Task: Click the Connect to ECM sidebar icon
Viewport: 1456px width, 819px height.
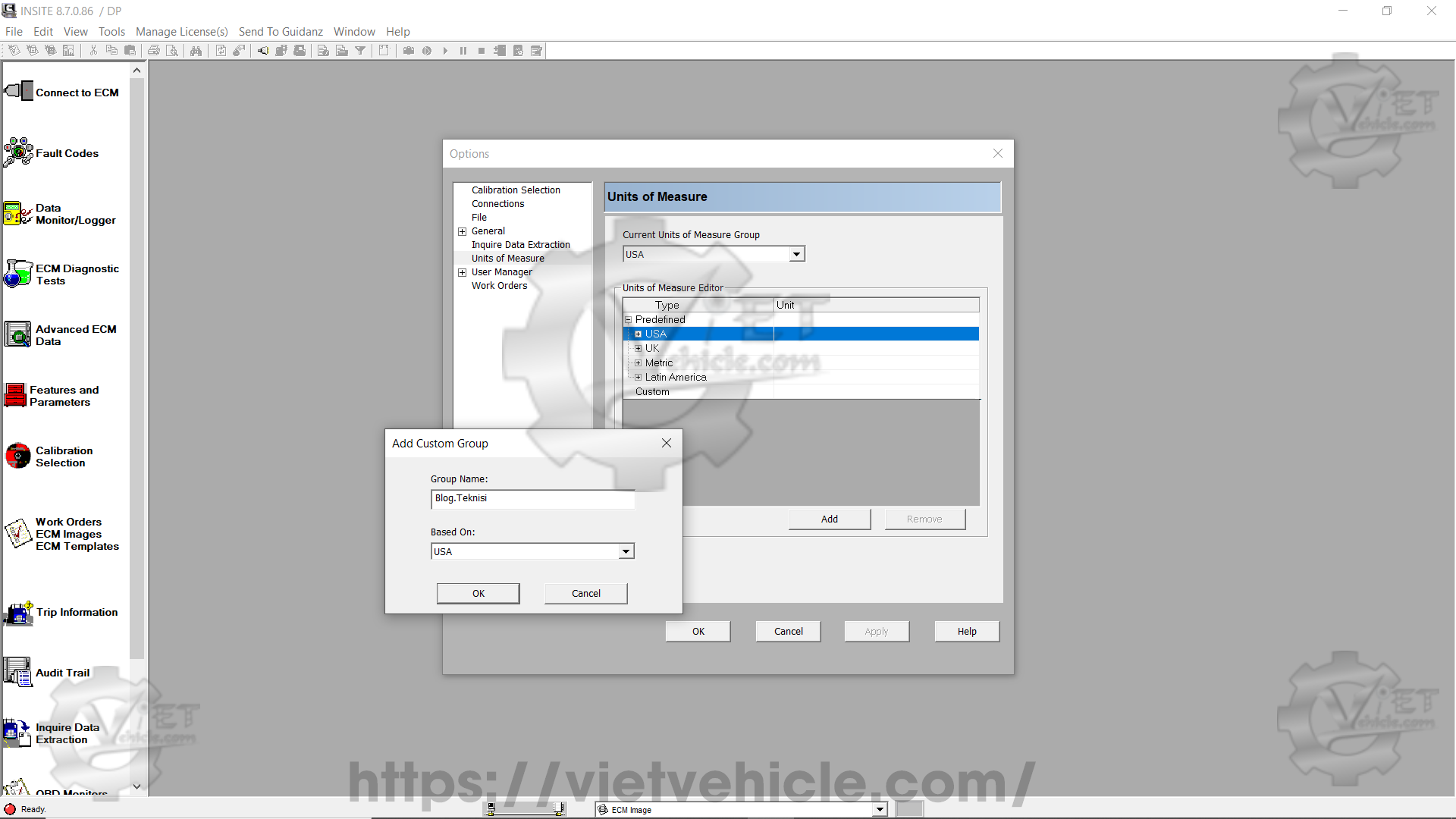Action: click(x=19, y=92)
